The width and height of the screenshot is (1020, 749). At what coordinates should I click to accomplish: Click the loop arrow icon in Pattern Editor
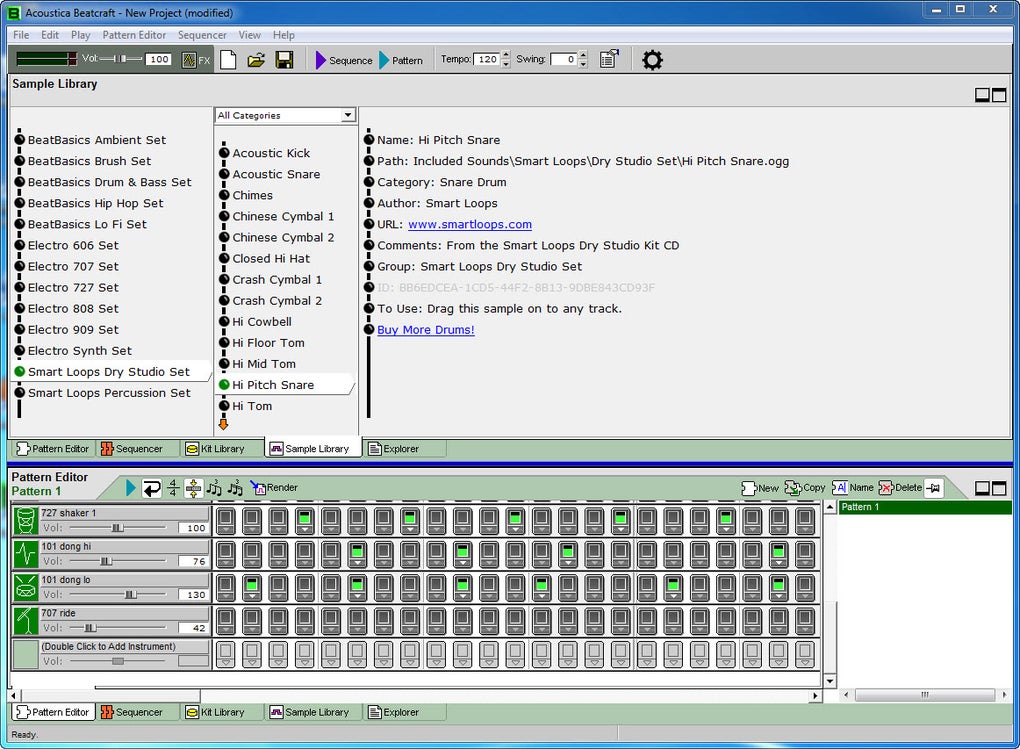pyautogui.click(x=152, y=488)
